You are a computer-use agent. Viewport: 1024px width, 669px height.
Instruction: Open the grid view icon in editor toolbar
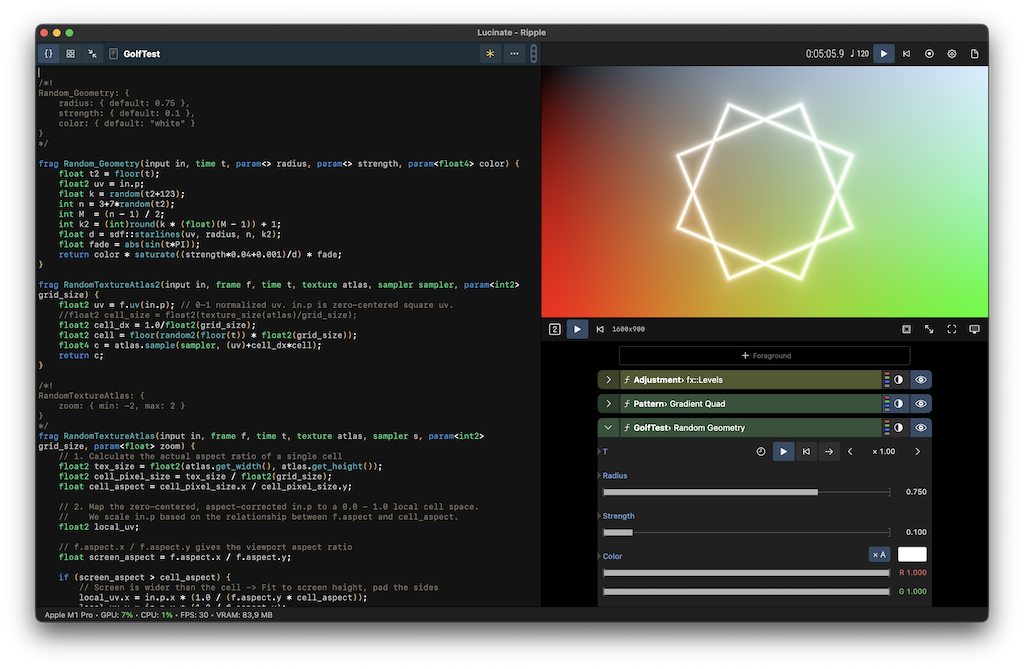click(71, 54)
